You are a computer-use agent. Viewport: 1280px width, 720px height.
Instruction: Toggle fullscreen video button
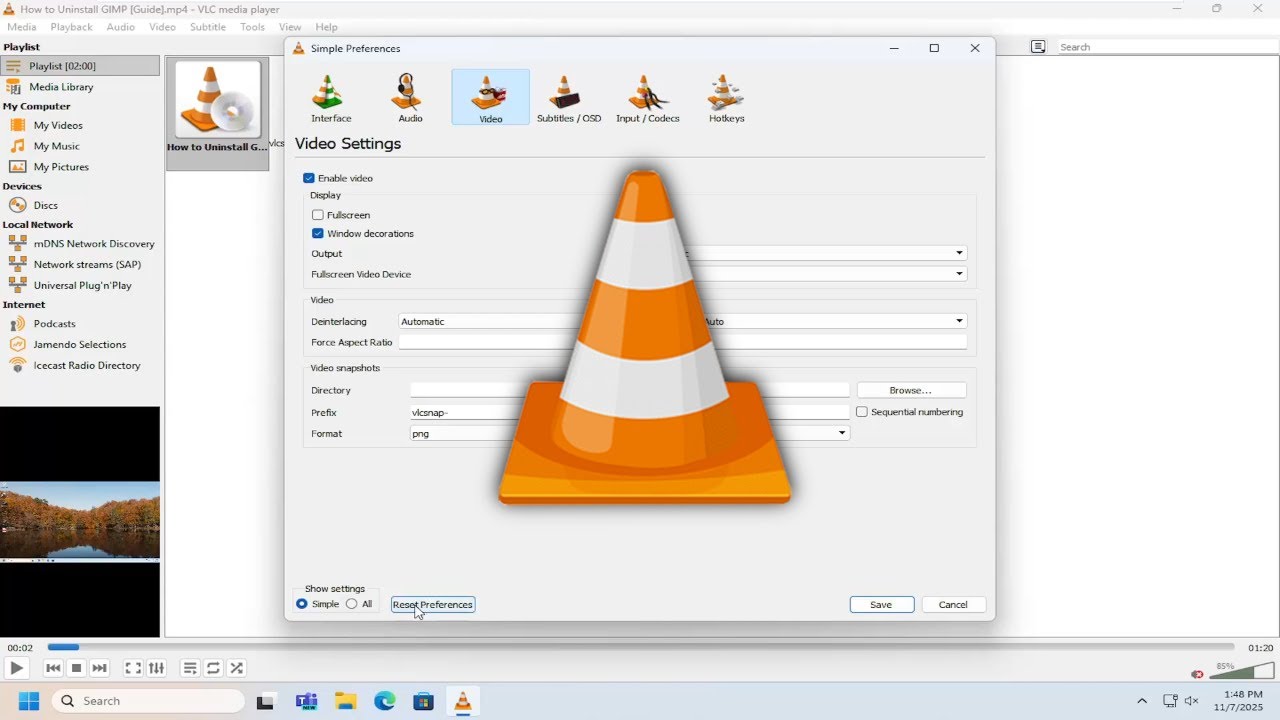[133, 668]
